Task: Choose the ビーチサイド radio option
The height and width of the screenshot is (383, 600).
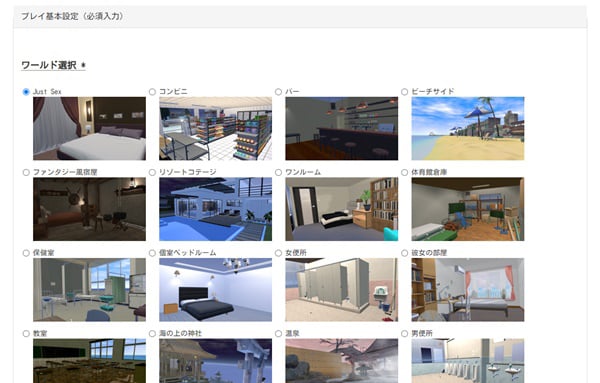Action: click(x=404, y=92)
